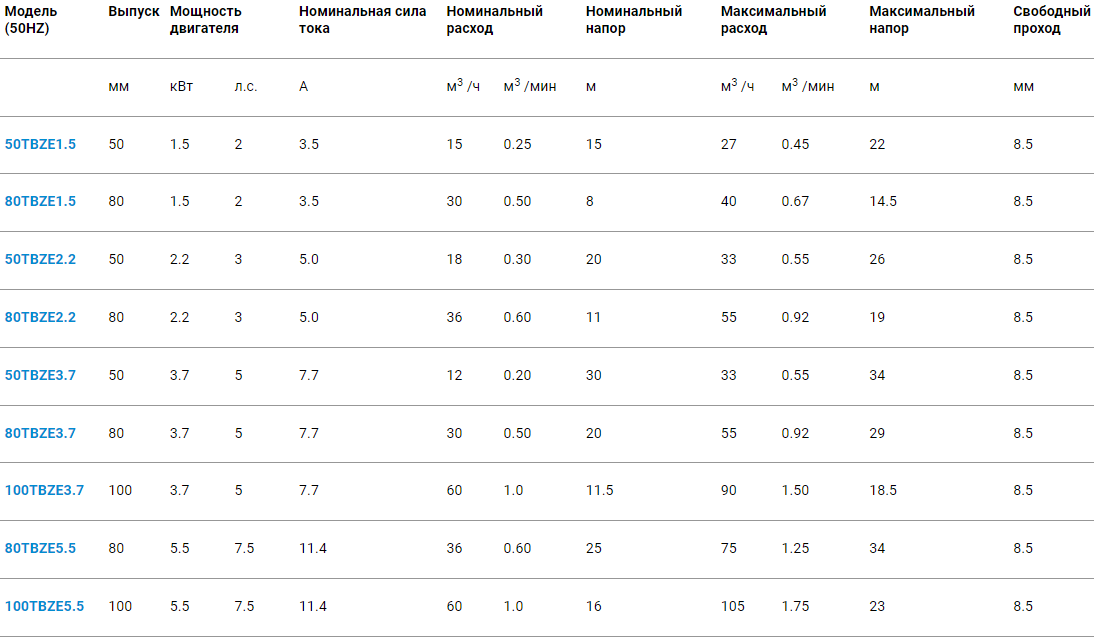Select the Номинальная сила тока header
This screenshot has height=641, width=1094.
click(362, 20)
